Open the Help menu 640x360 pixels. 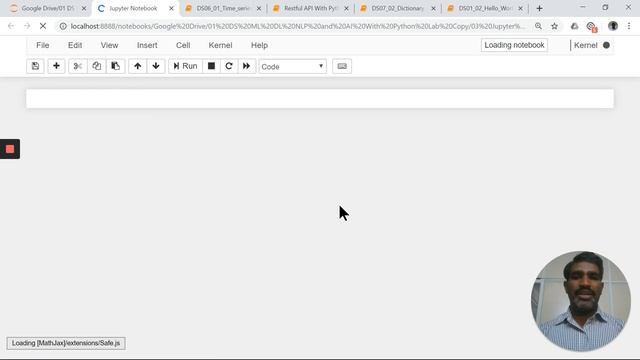click(259, 45)
